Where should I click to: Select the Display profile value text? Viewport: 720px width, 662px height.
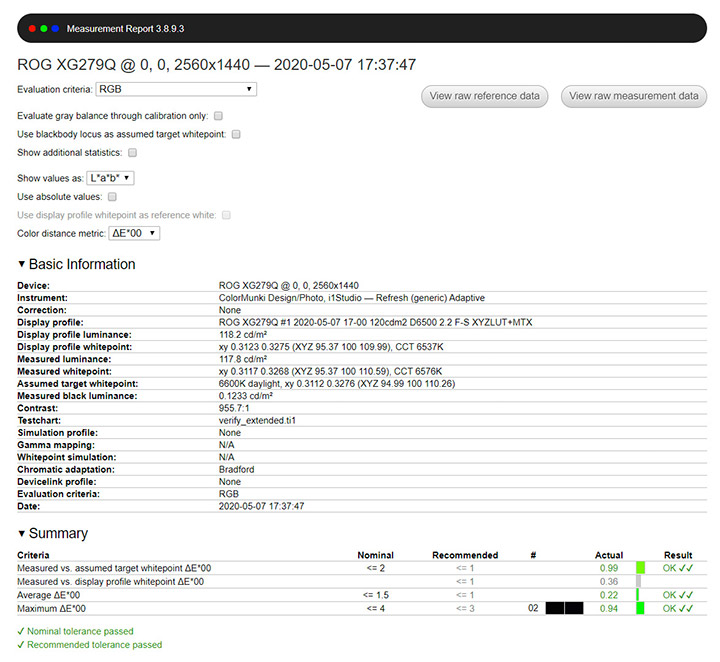click(375, 322)
